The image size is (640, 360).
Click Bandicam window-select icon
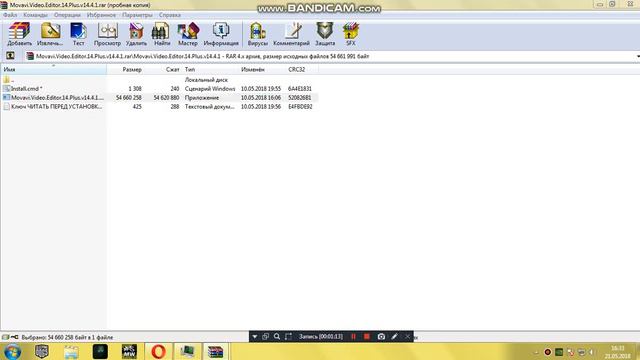pos(266,337)
